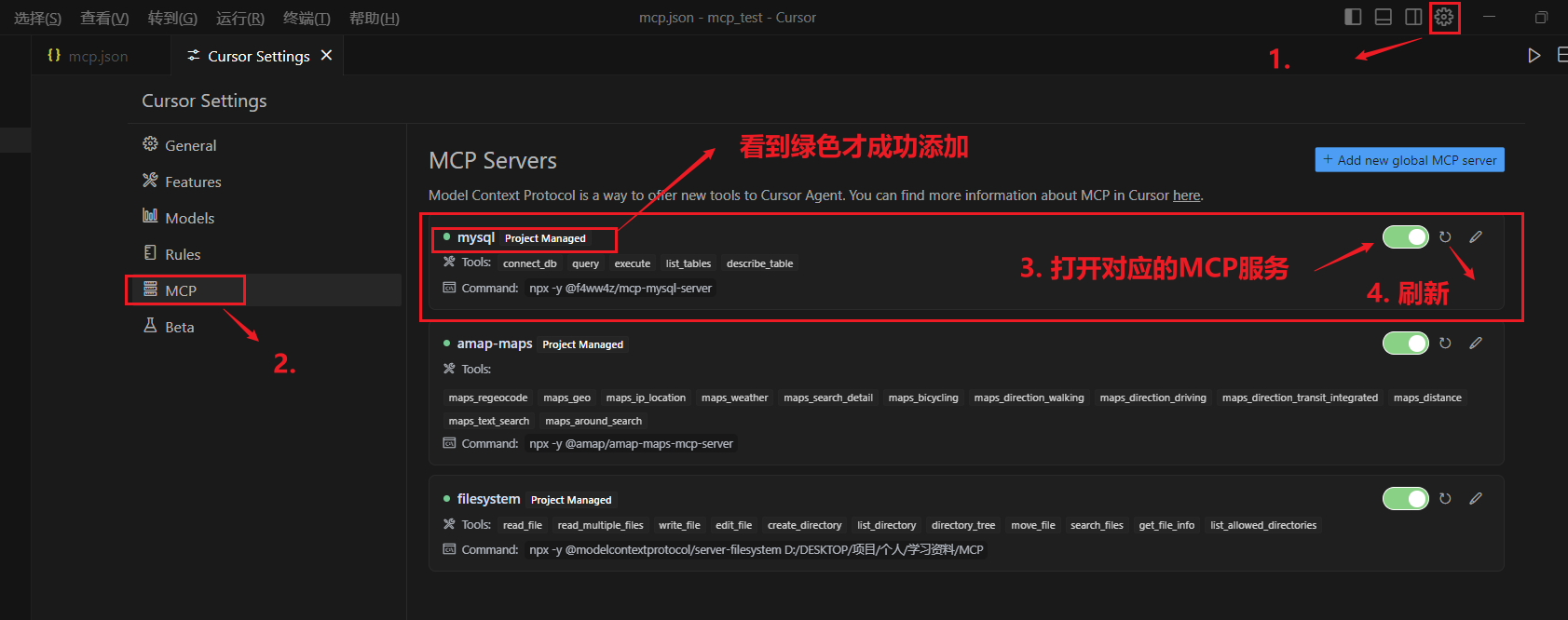Click the write_file tool tag

click(x=679, y=525)
